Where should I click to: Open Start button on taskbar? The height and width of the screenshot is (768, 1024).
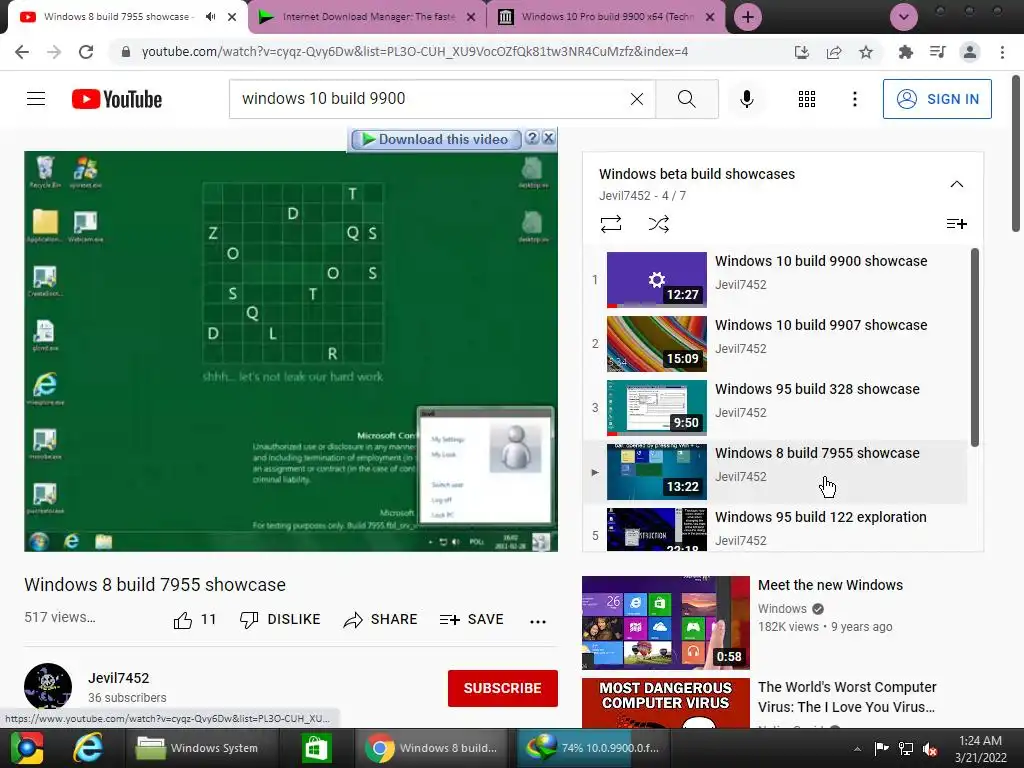click(x=27, y=748)
